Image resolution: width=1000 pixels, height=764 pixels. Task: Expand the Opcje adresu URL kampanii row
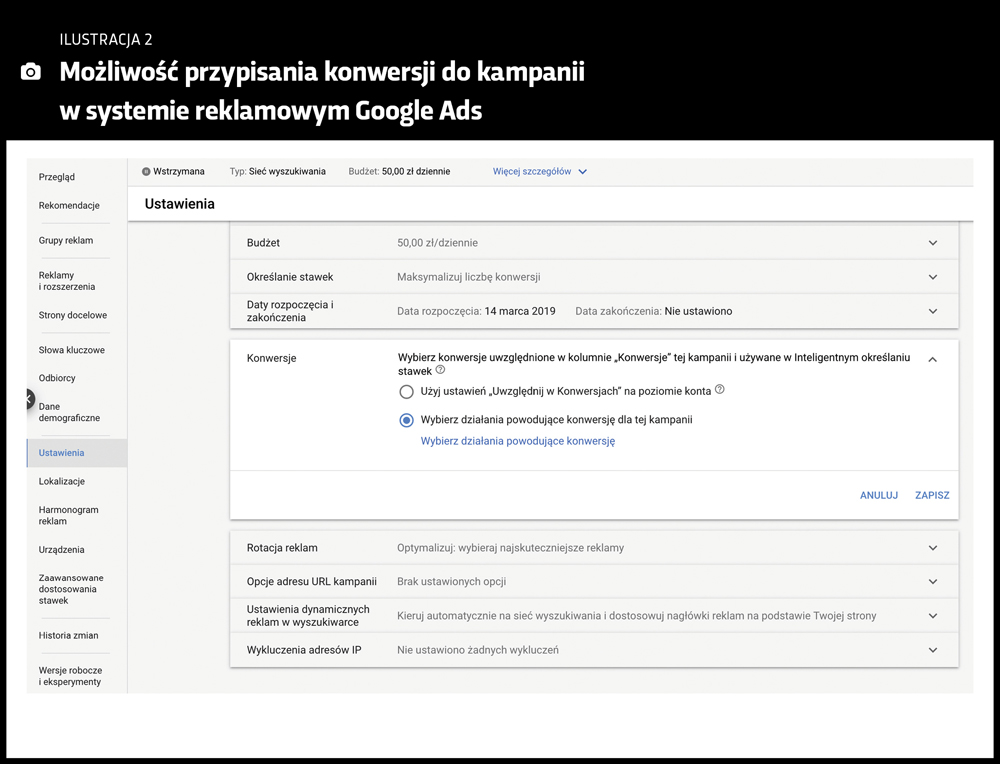932,581
